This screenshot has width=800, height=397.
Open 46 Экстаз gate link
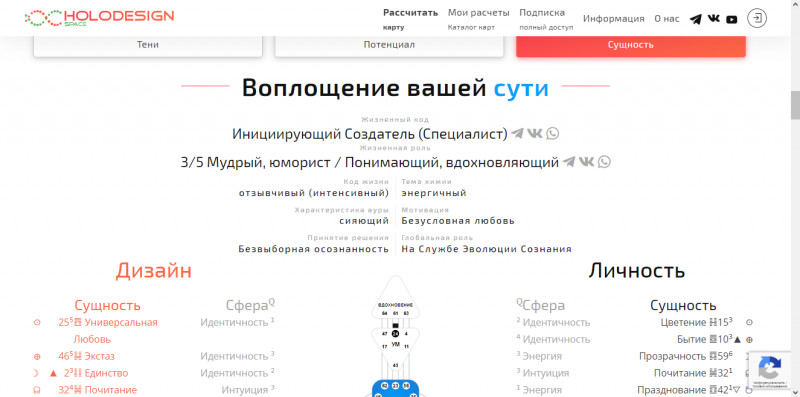pyautogui.click(x=87, y=356)
